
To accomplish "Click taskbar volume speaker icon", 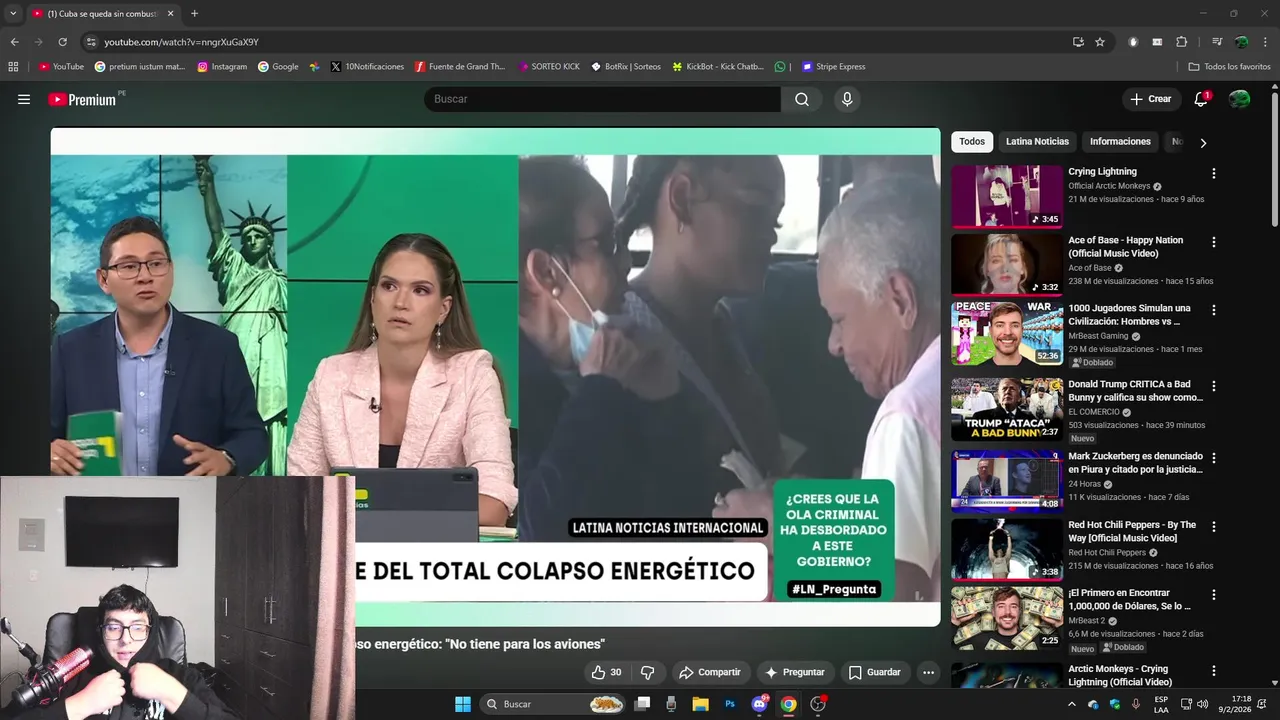I will tap(1202, 704).
